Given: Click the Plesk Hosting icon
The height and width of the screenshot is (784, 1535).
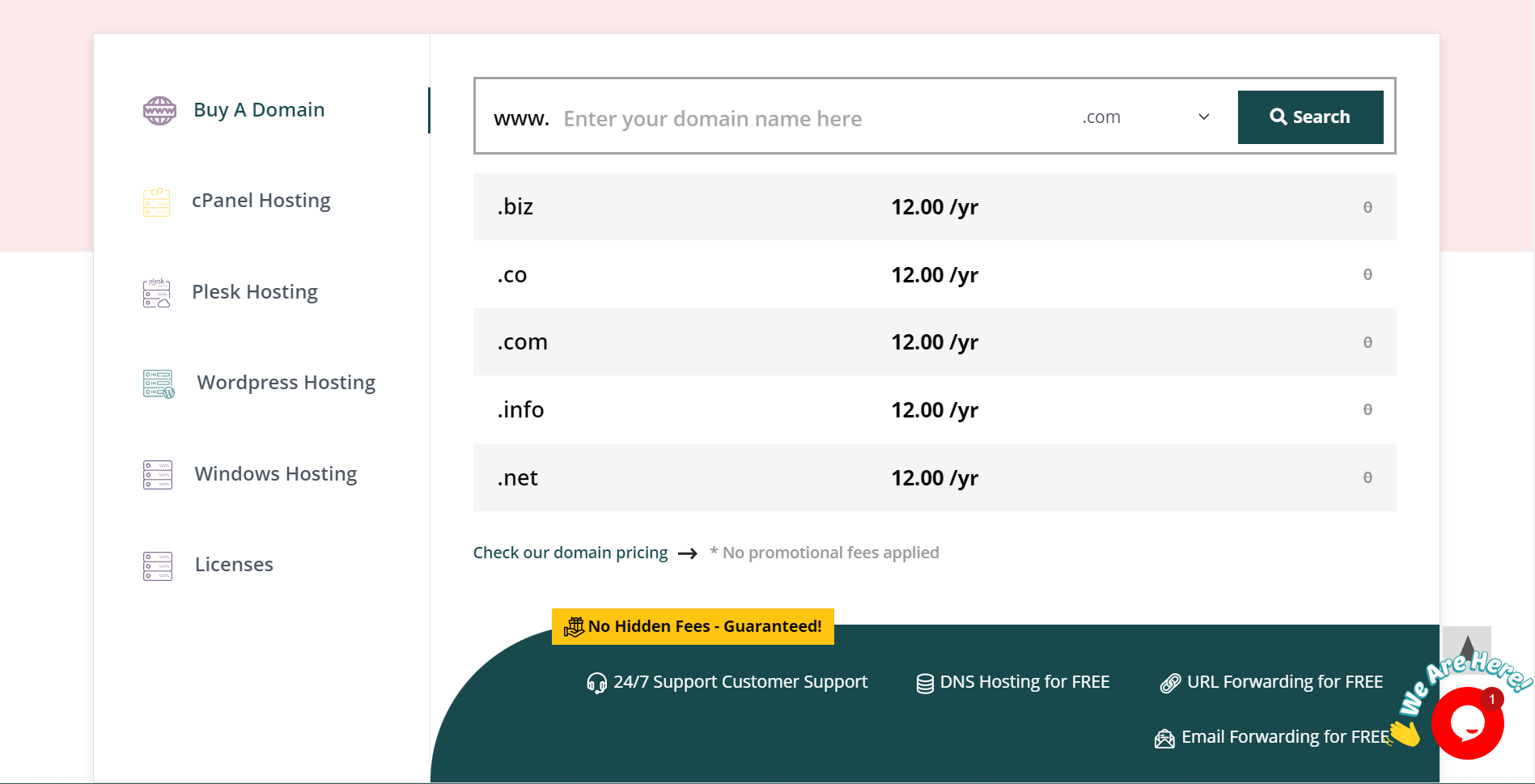Looking at the screenshot, I should click(x=156, y=293).
